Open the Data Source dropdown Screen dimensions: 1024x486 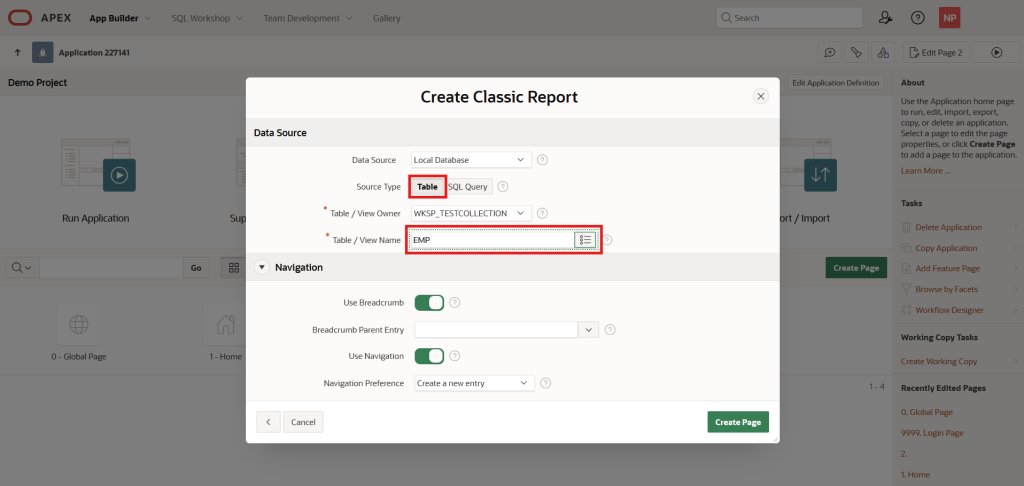(x=472, y=159)
